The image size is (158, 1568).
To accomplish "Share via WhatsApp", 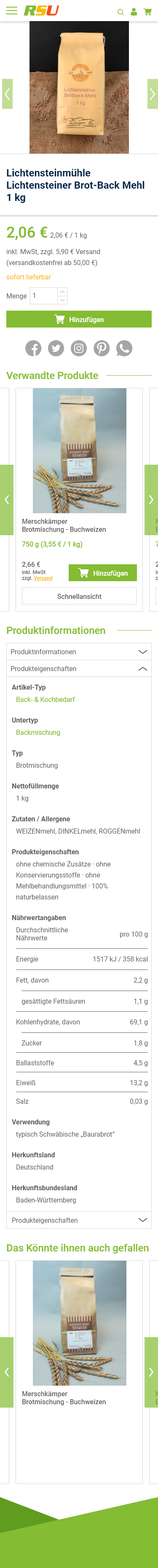I will tap(125, 348).
